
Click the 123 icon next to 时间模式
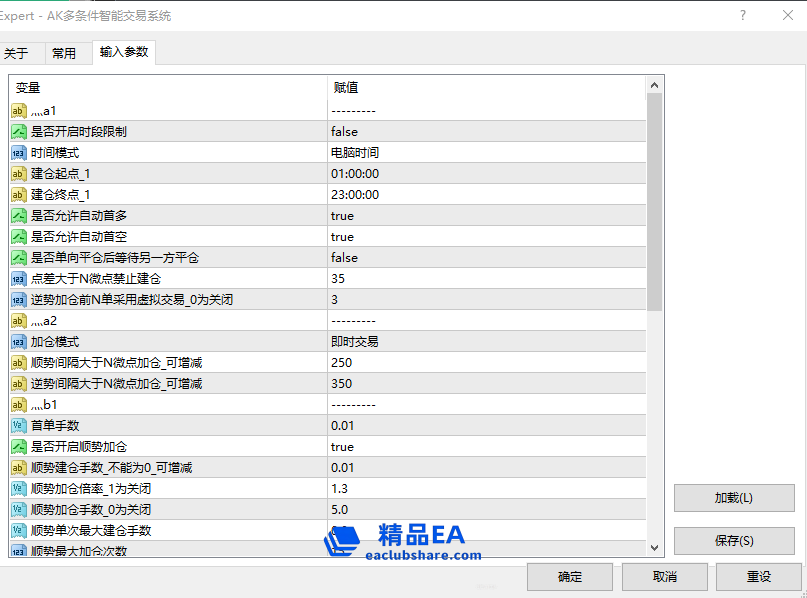tap(19, 153)
